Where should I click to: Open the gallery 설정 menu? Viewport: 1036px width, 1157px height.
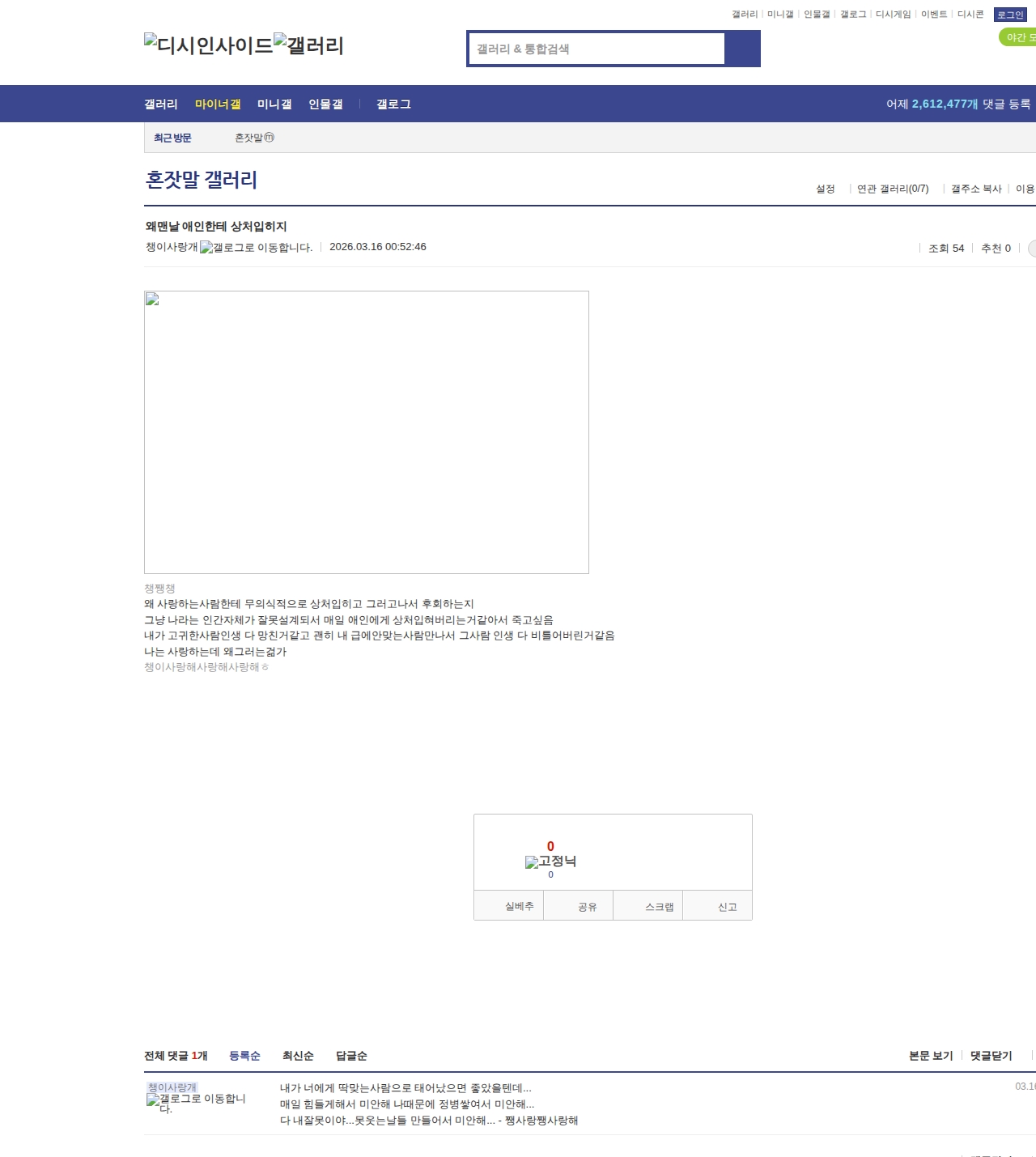coord(826,189)
